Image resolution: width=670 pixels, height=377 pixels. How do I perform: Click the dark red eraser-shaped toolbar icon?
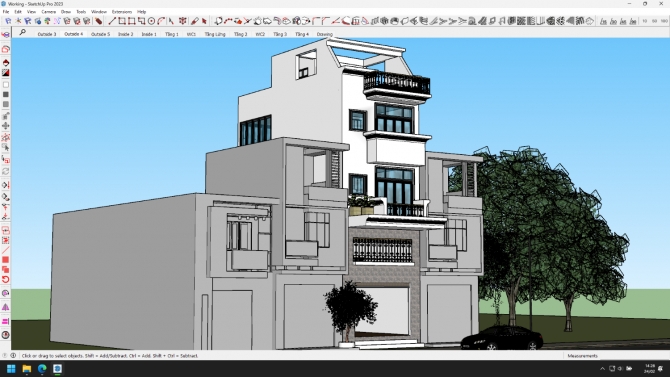point(99,21)
